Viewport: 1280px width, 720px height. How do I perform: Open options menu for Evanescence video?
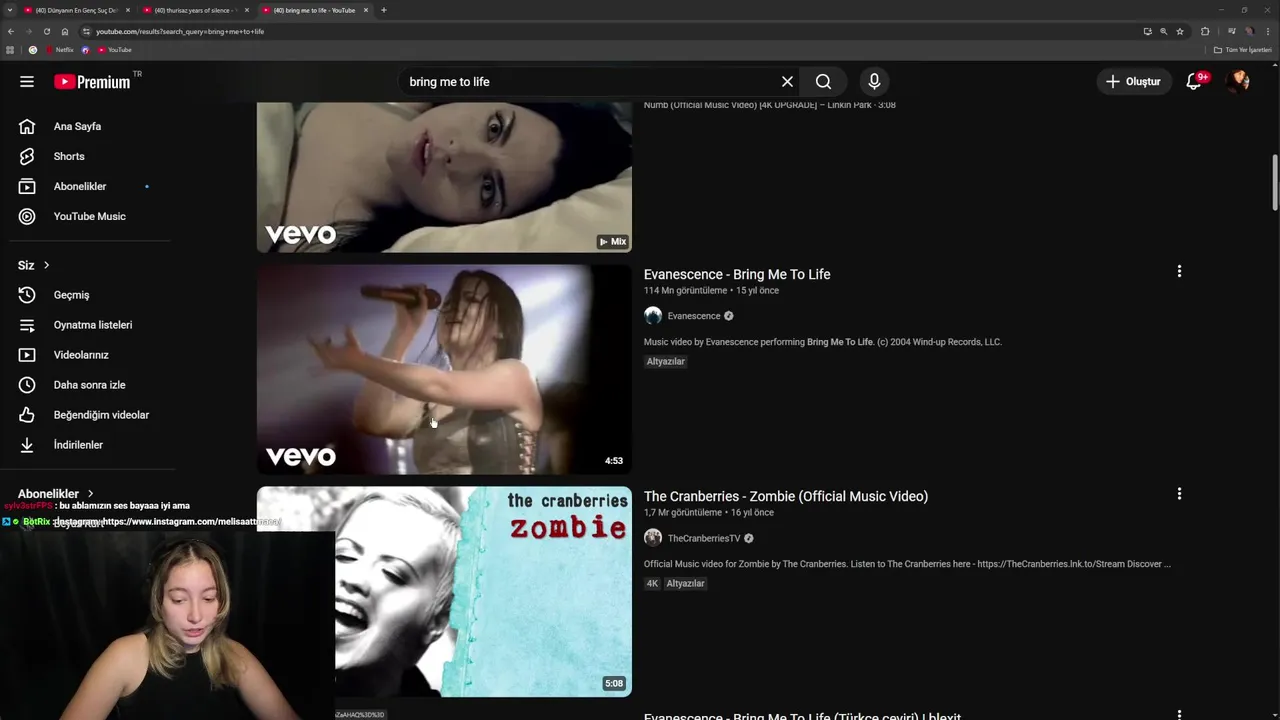tap(1179, 271)
